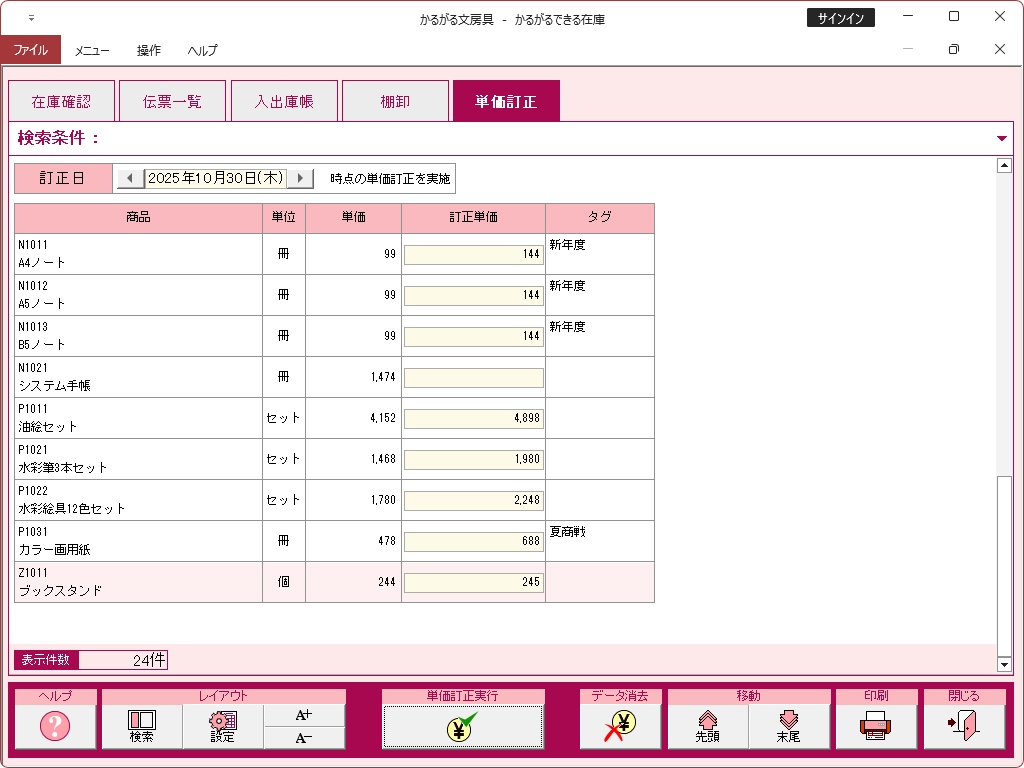
Task: Jump to first record with 先頭 icon
Action: [x=708, y=726]
